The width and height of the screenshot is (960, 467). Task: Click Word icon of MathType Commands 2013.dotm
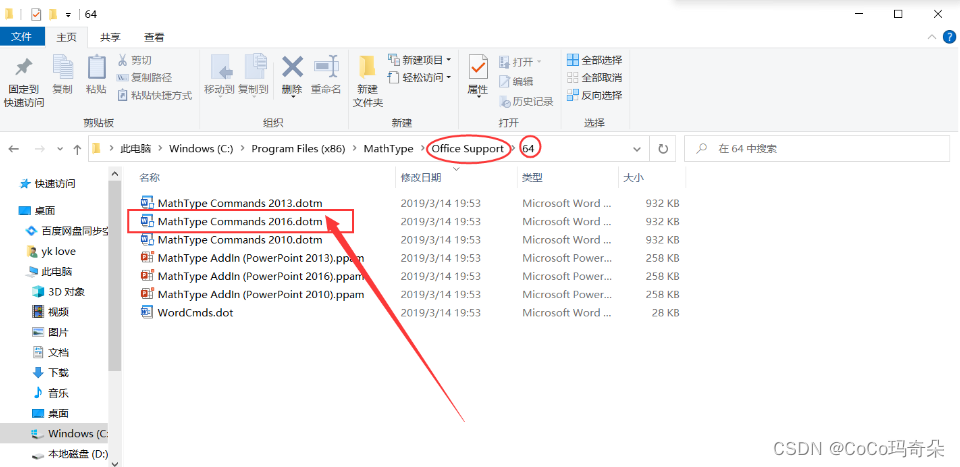point(147,203)
